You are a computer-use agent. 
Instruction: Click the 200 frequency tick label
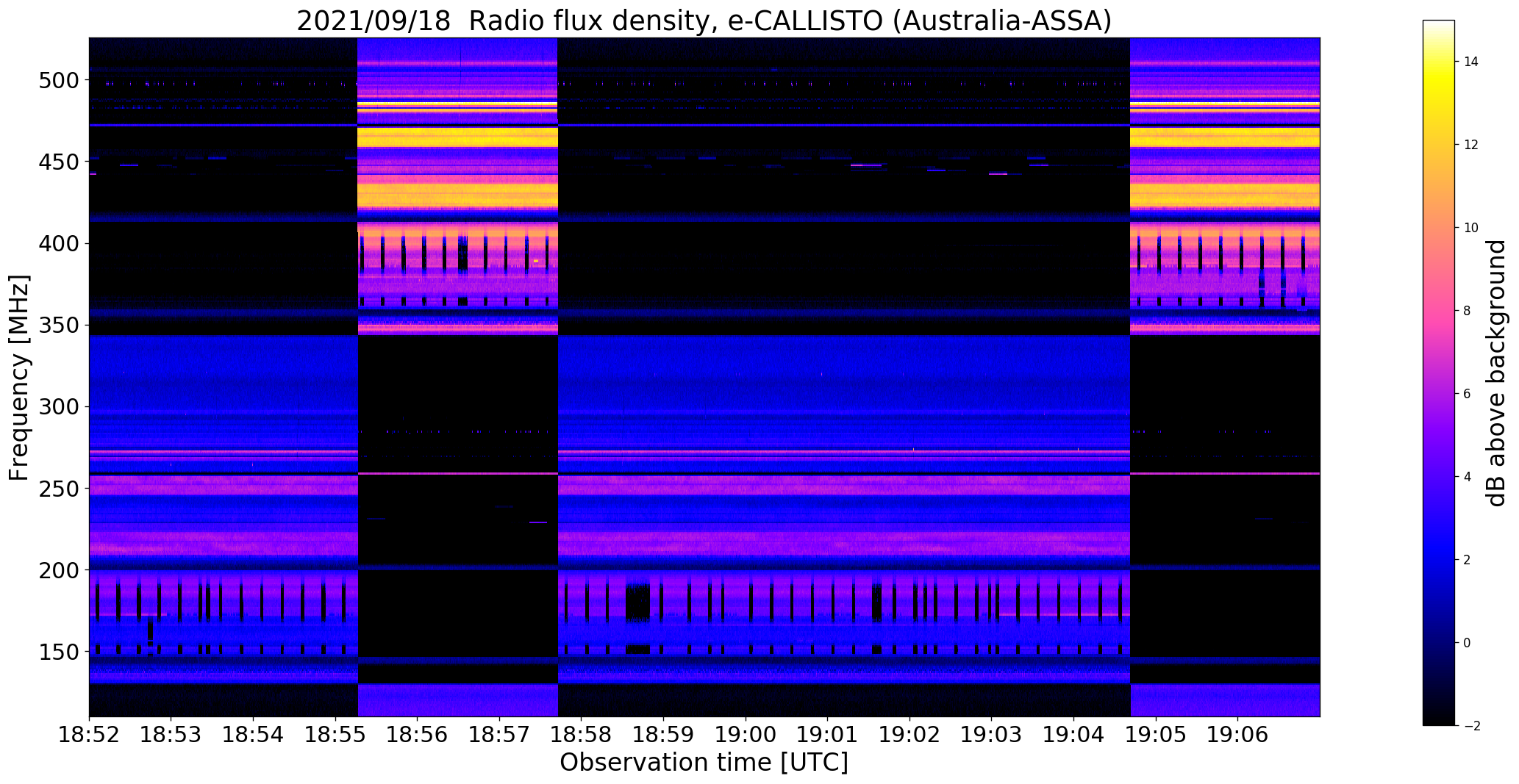point(57,570)
